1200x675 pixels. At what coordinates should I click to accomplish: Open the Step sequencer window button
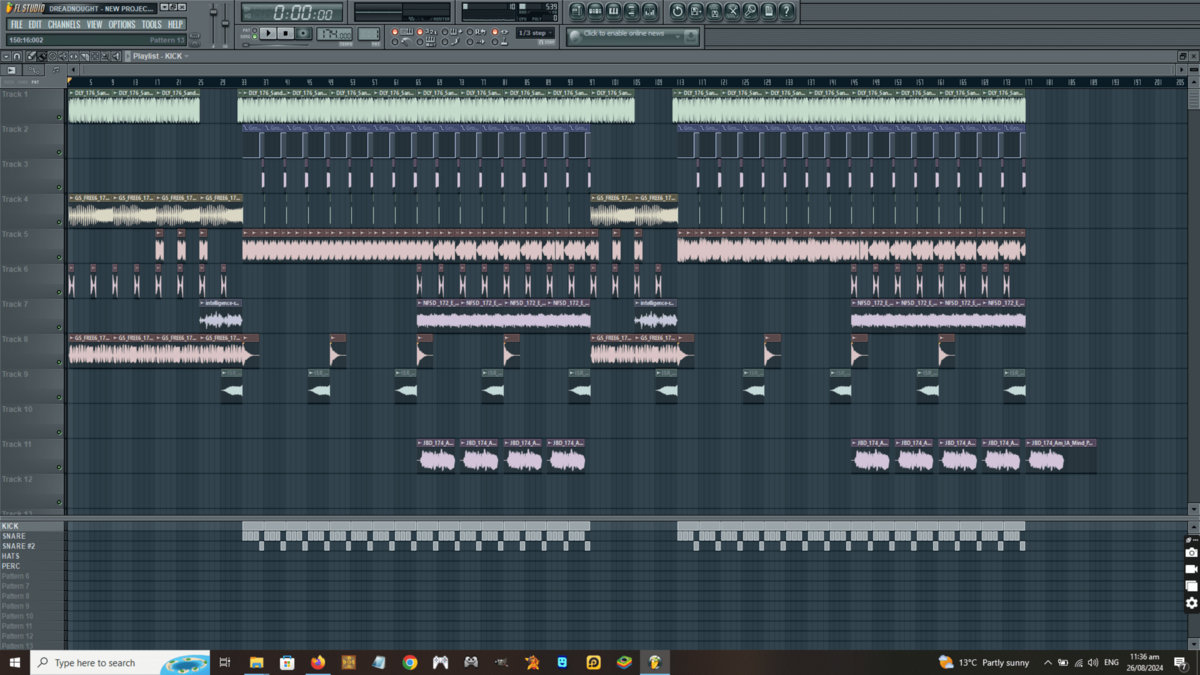coord(596,12)
